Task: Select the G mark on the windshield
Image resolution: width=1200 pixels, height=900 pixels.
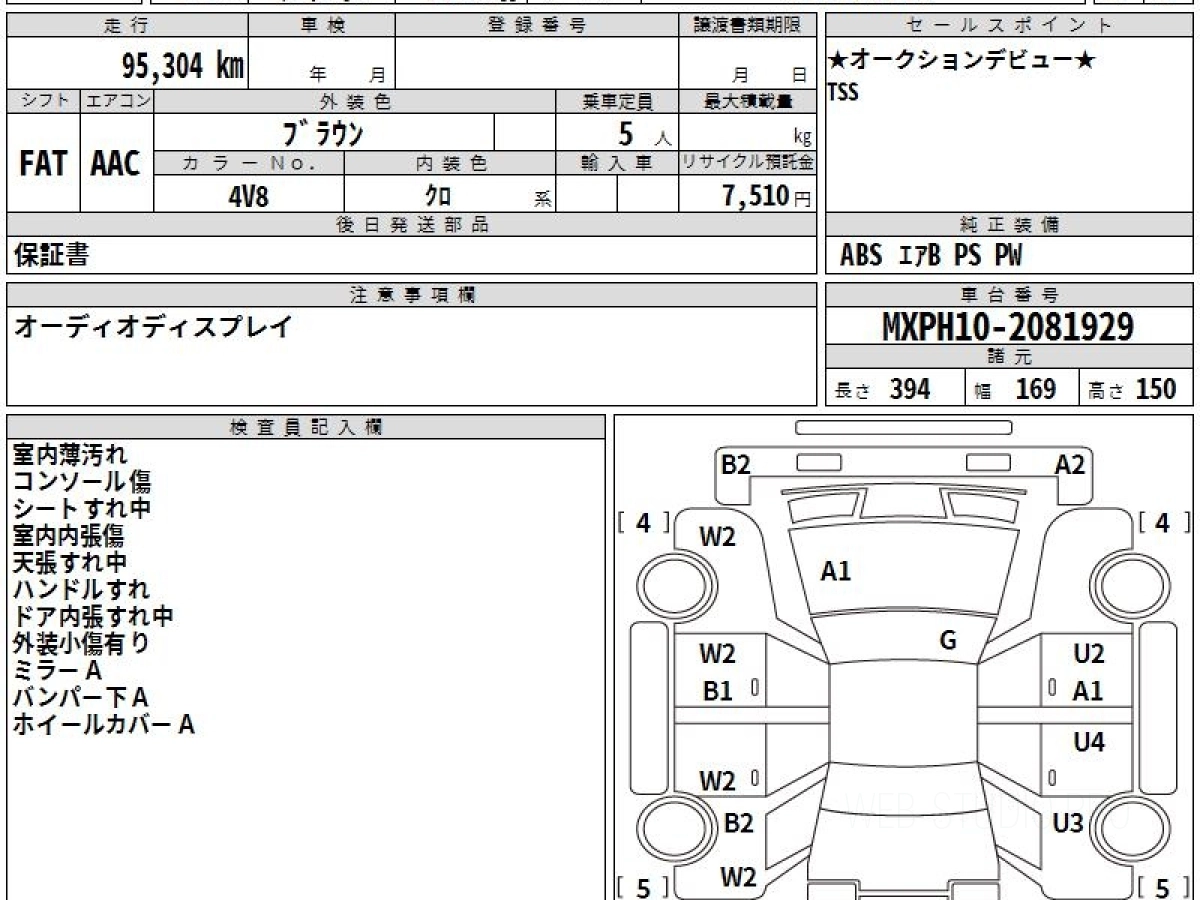Action: click(948, 641)
